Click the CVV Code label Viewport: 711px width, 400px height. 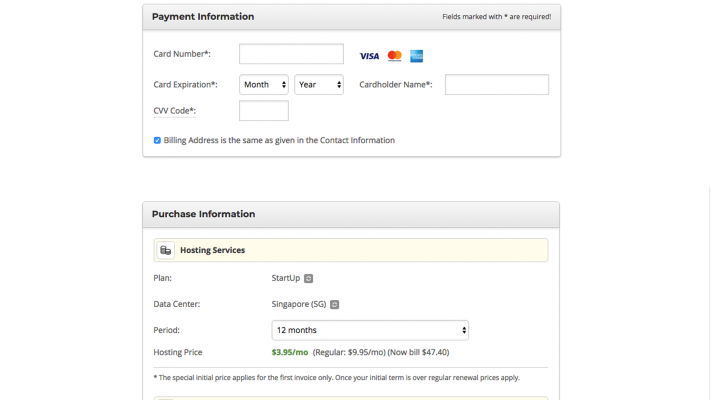(175, 111)
